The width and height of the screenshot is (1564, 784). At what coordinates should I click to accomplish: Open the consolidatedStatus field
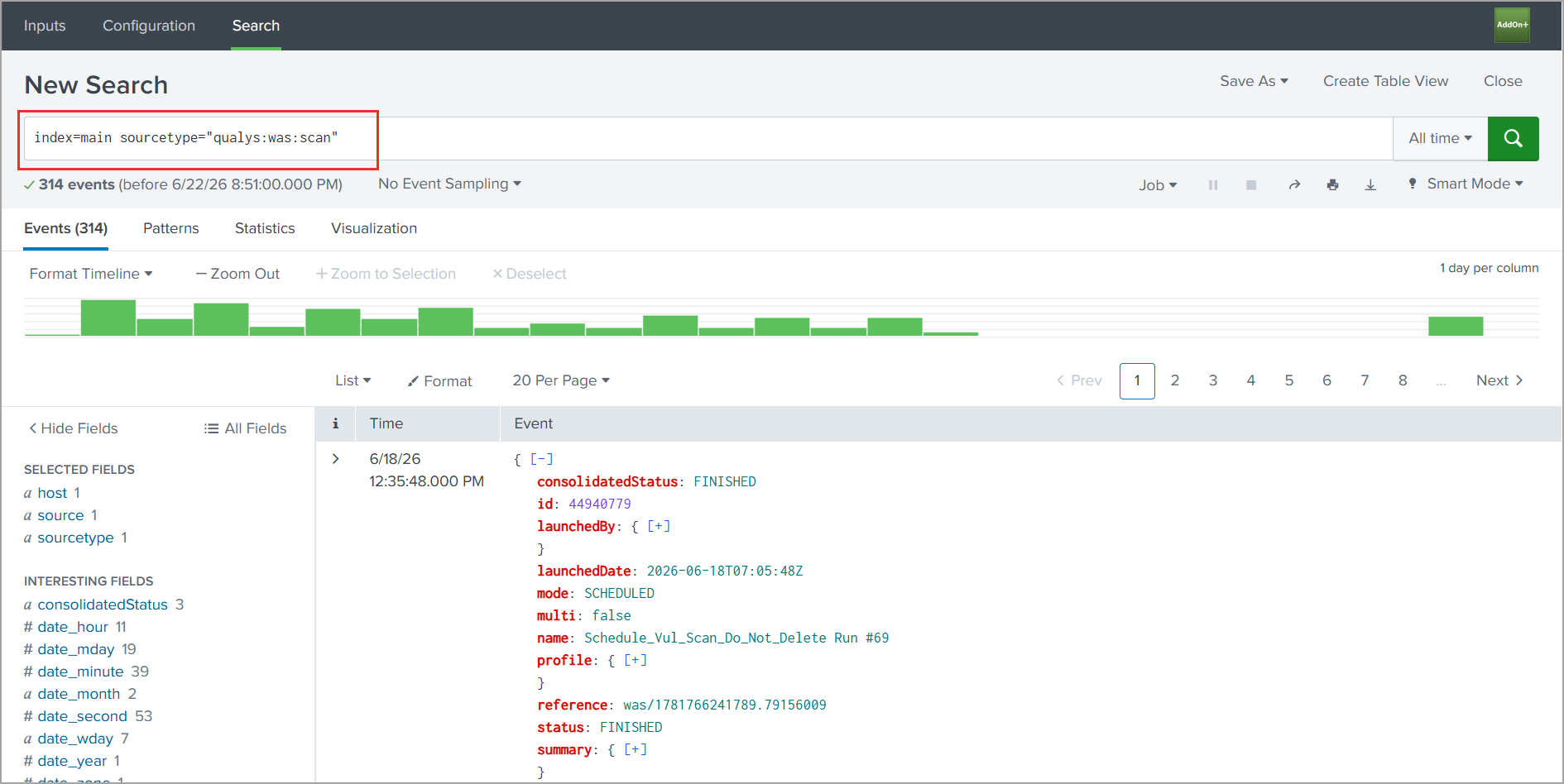[x=103, y=605]
